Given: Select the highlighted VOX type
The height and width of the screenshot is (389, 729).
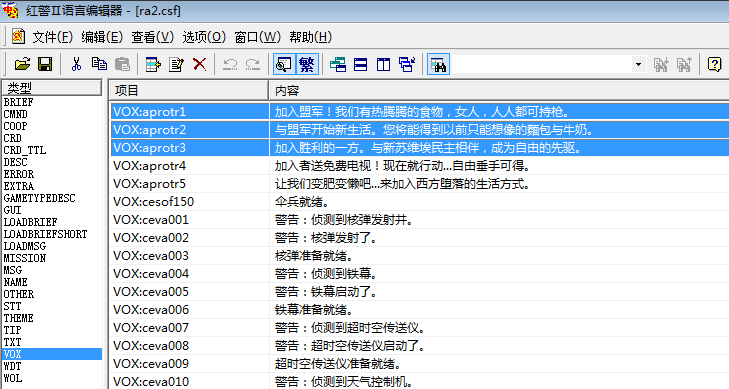Looking at the screenshot, I should pos(52,354).
